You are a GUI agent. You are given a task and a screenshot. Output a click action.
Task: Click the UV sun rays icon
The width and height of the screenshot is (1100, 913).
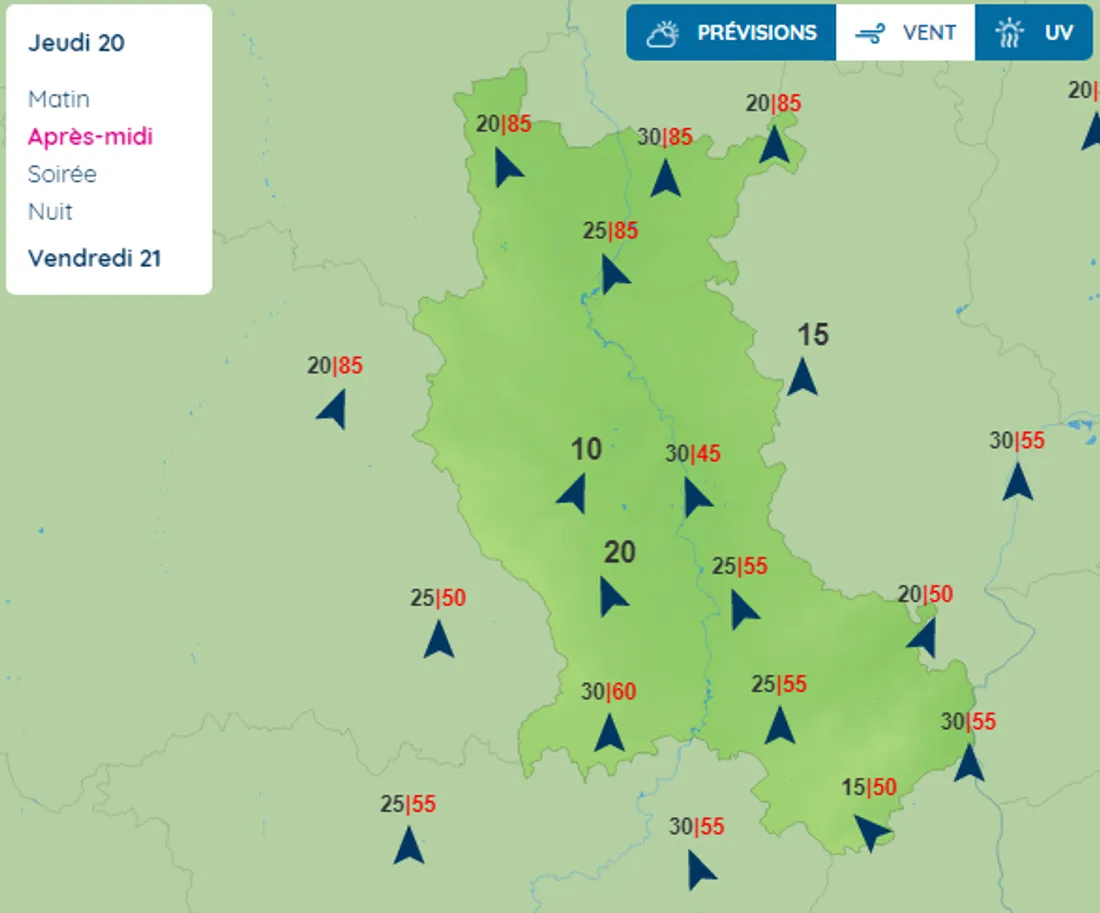pyautogui.click(x=1009, y=33)
